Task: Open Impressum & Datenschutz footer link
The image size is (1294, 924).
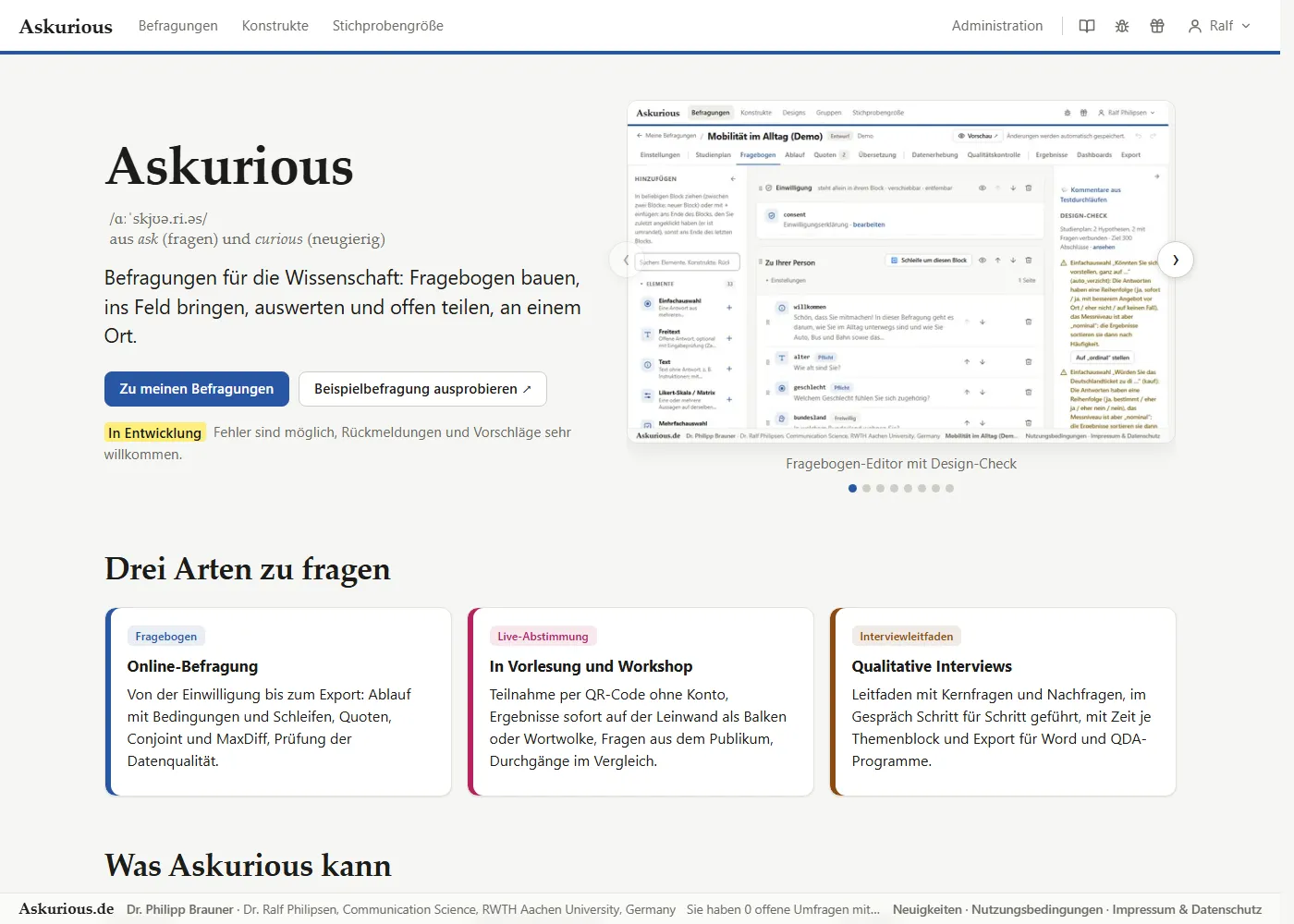Action: [x=1187, y=909]
